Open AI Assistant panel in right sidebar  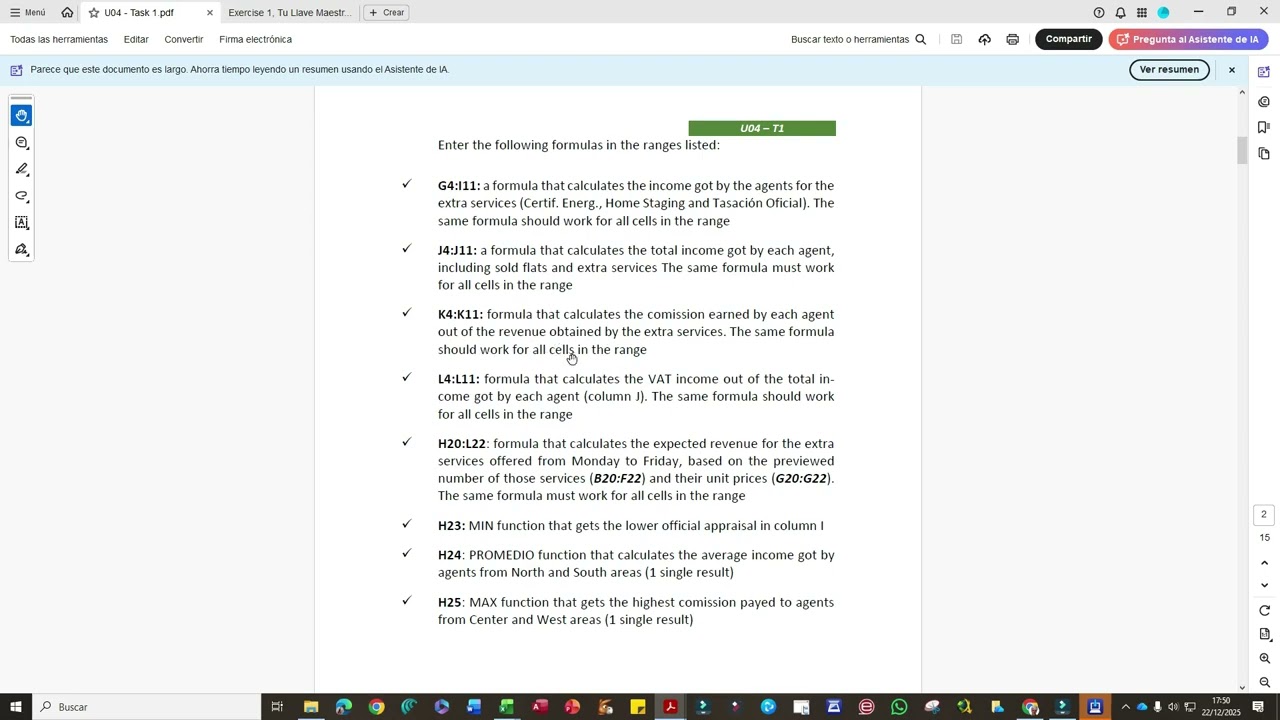click(x=1264, y=72)
